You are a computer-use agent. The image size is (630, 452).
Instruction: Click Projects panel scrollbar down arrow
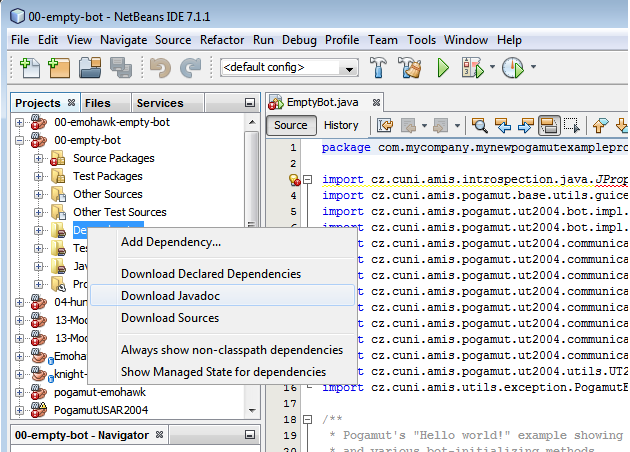tap(252, 410)
